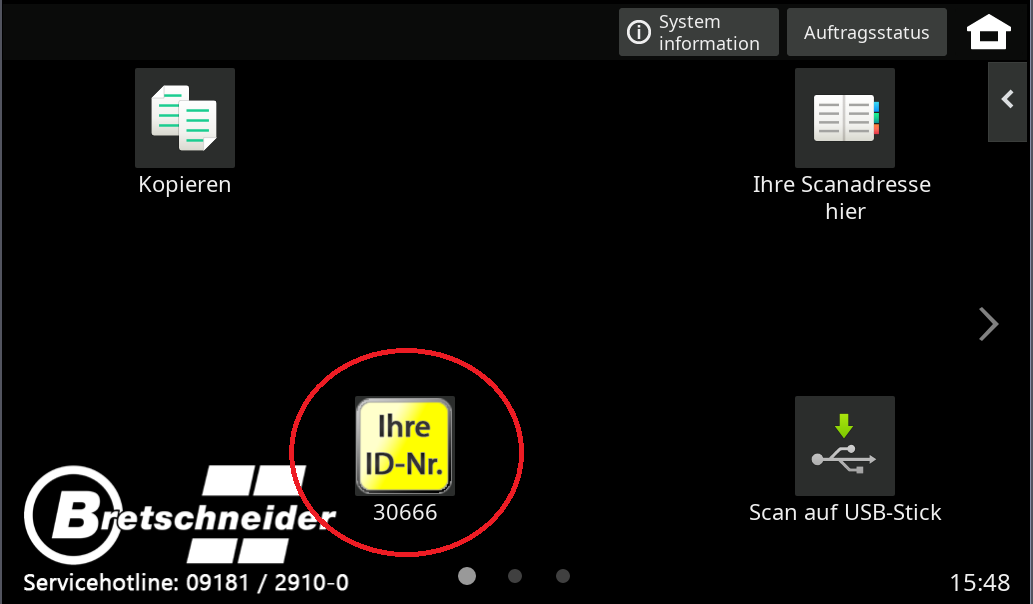Image resolution: width=1033 pixels, height=604 pixels.
Task: Tap the Scan auf USB-Stick label
Action: click(844, 513)
